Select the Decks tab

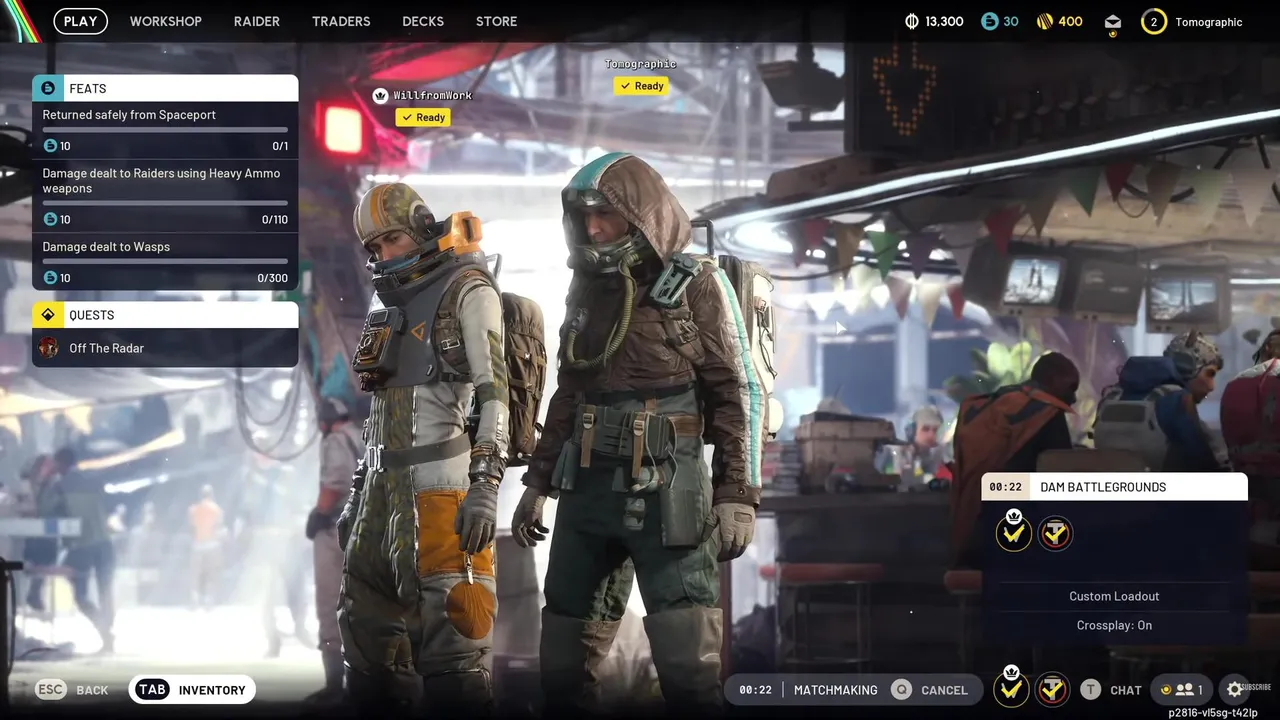click(x=423, y=21)
